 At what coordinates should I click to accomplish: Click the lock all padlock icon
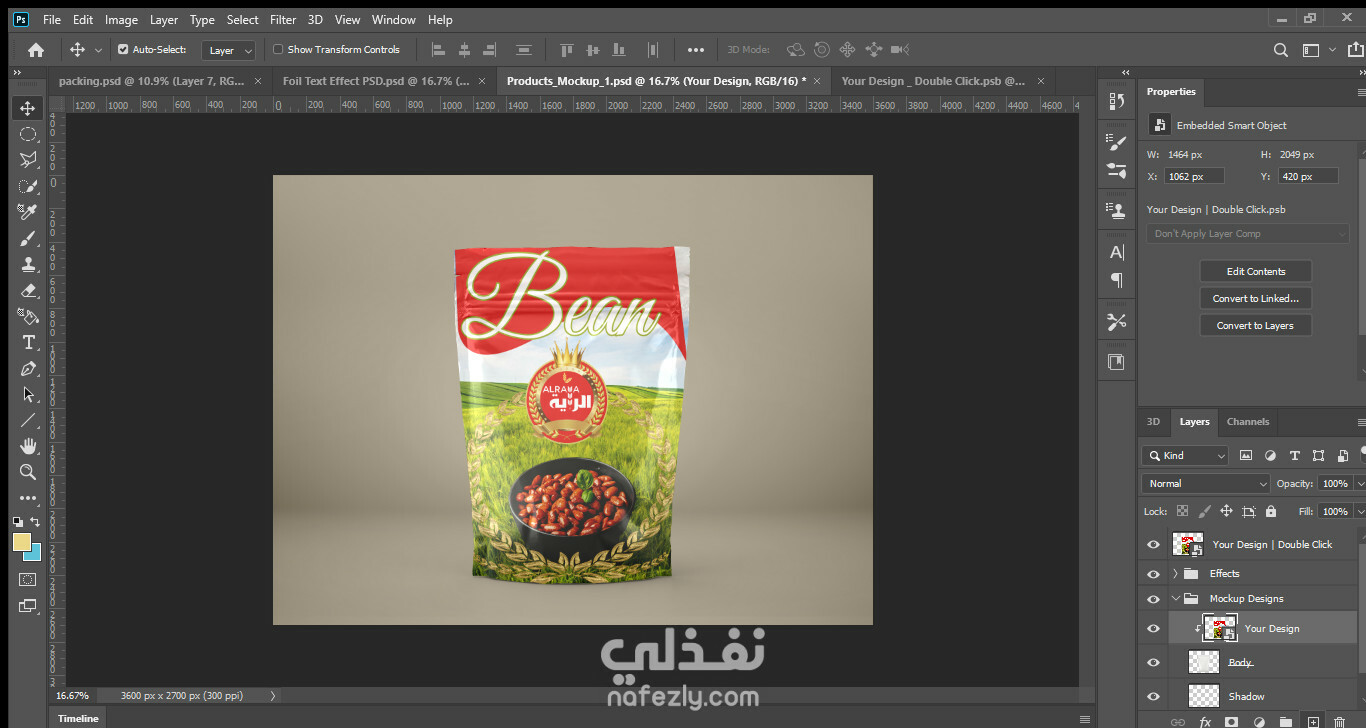coord(1271,511)
